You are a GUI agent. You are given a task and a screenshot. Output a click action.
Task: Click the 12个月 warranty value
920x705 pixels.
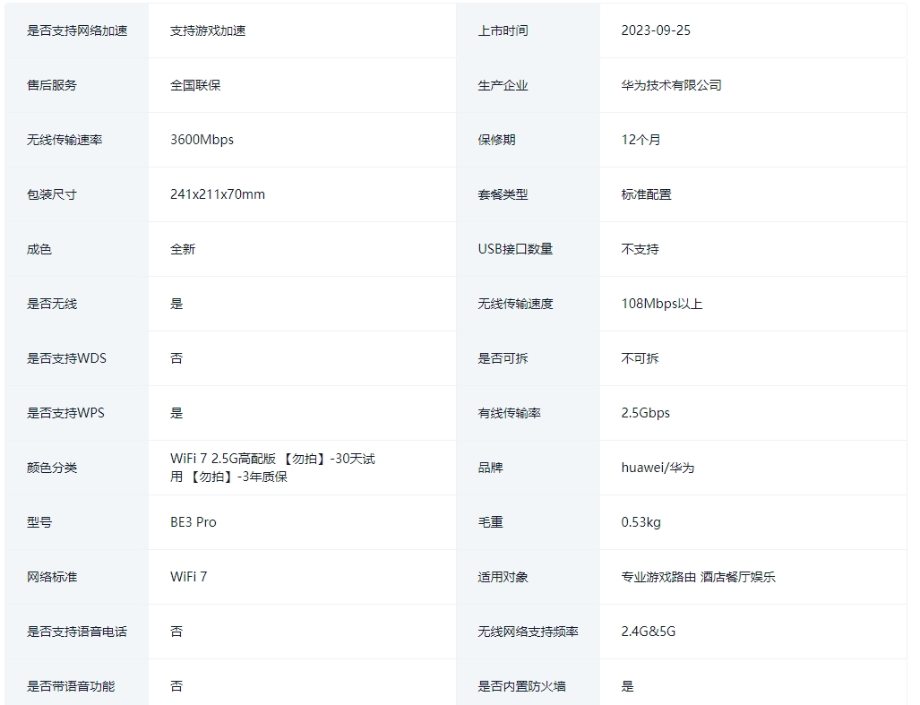[x=640, y=140]
